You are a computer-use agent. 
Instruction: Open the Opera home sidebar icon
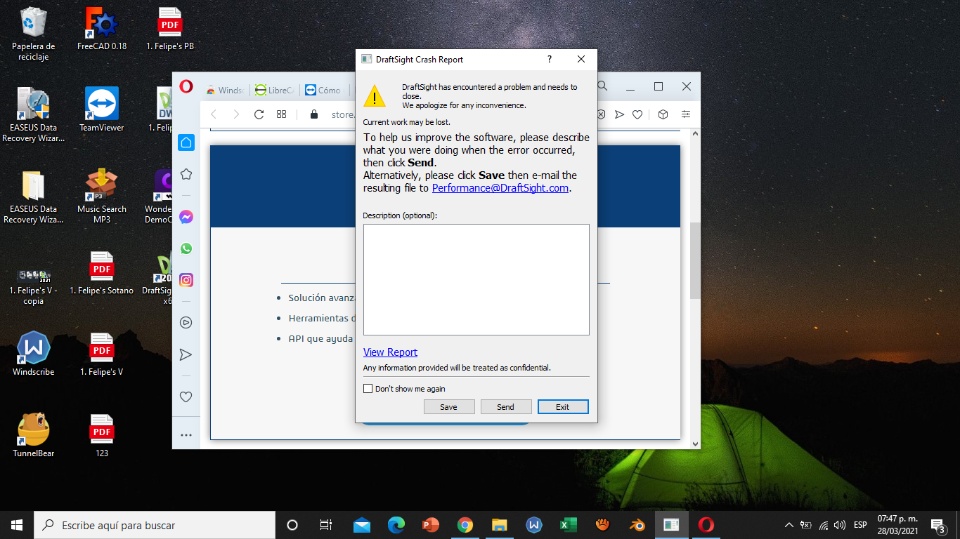(186, 143)
